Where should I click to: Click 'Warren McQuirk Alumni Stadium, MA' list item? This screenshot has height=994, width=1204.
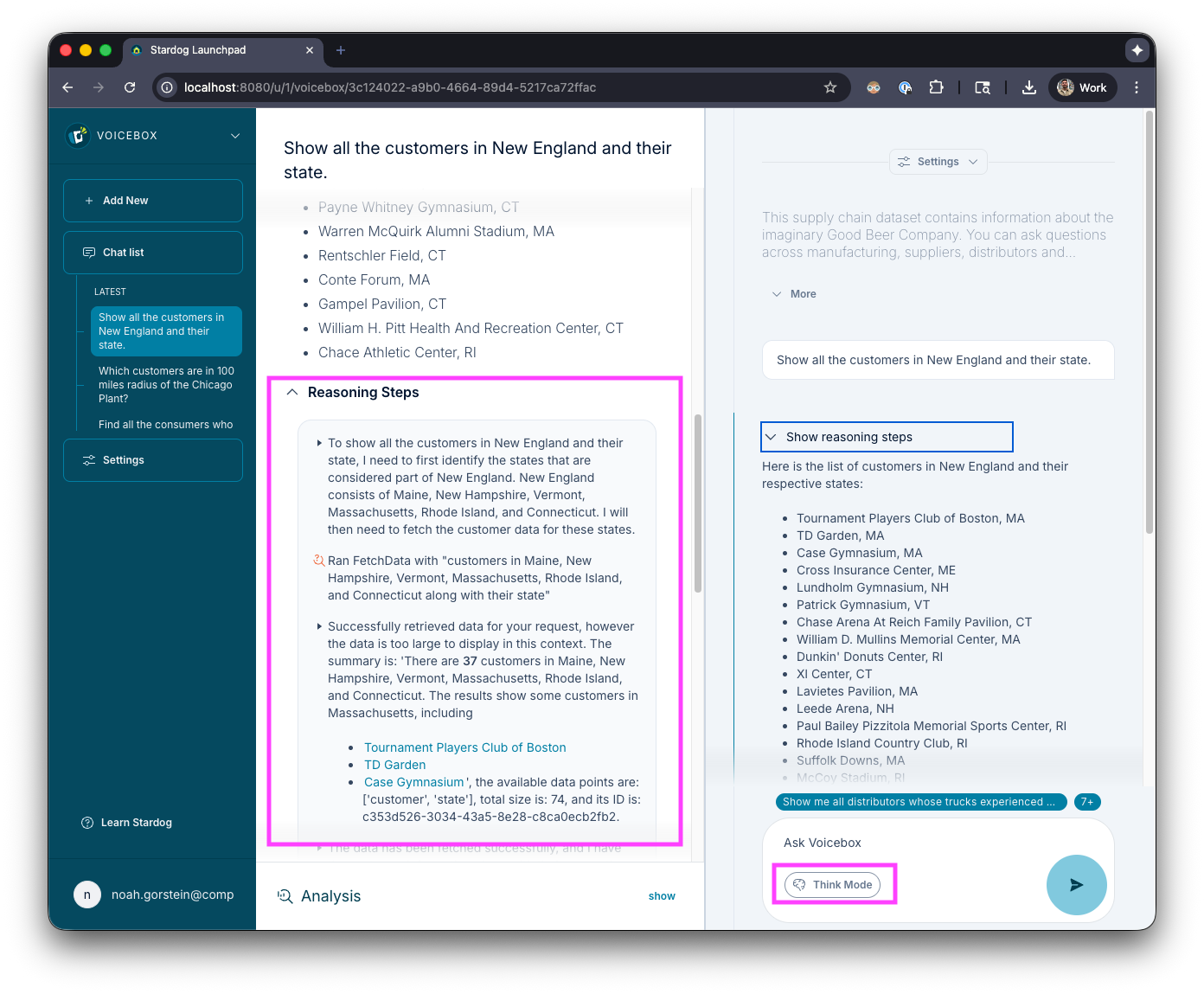436,232
